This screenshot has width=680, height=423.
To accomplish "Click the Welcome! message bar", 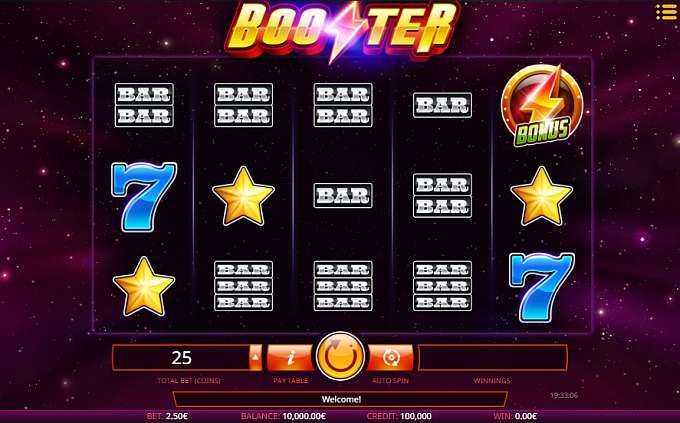I will coord(340,399).
